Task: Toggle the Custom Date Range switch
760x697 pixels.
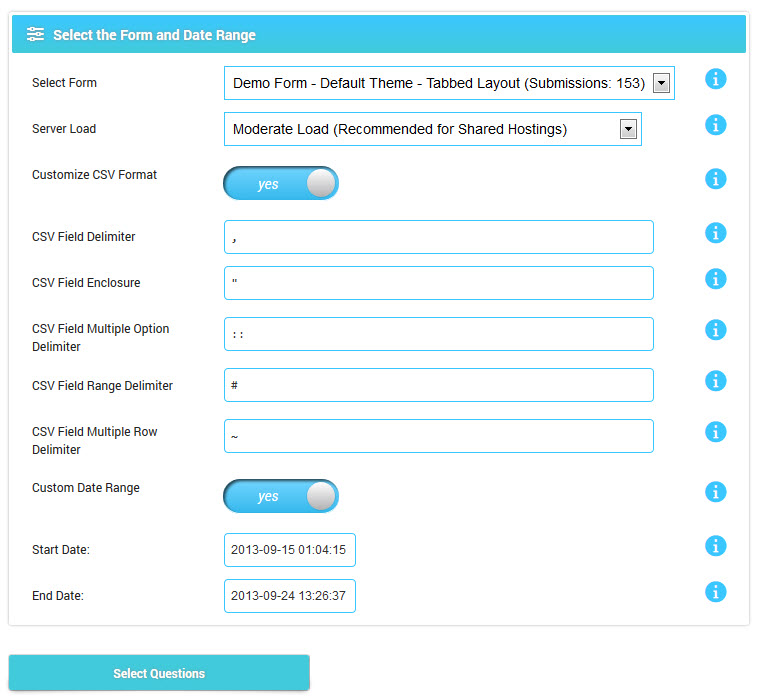Action: (281, 496)
